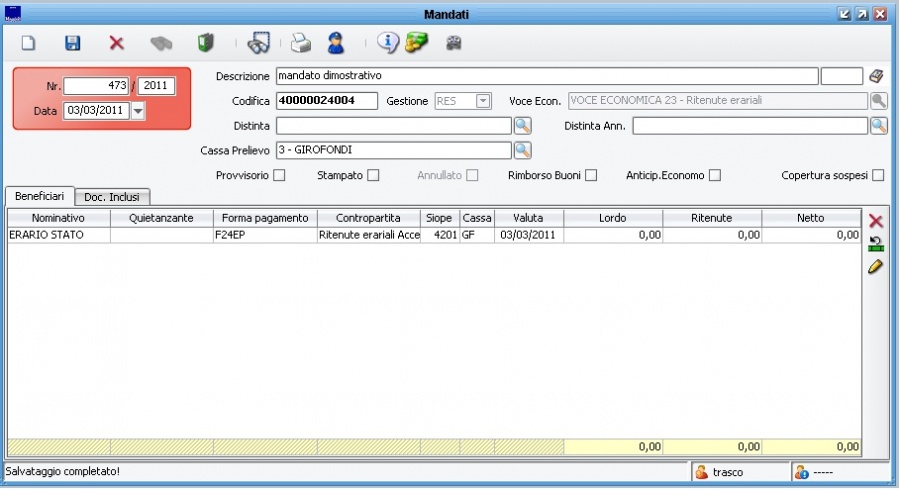Viewport: 900px width, 490px height.
Task: Toggle the Stampato checkbox
Action: point(373,176)
